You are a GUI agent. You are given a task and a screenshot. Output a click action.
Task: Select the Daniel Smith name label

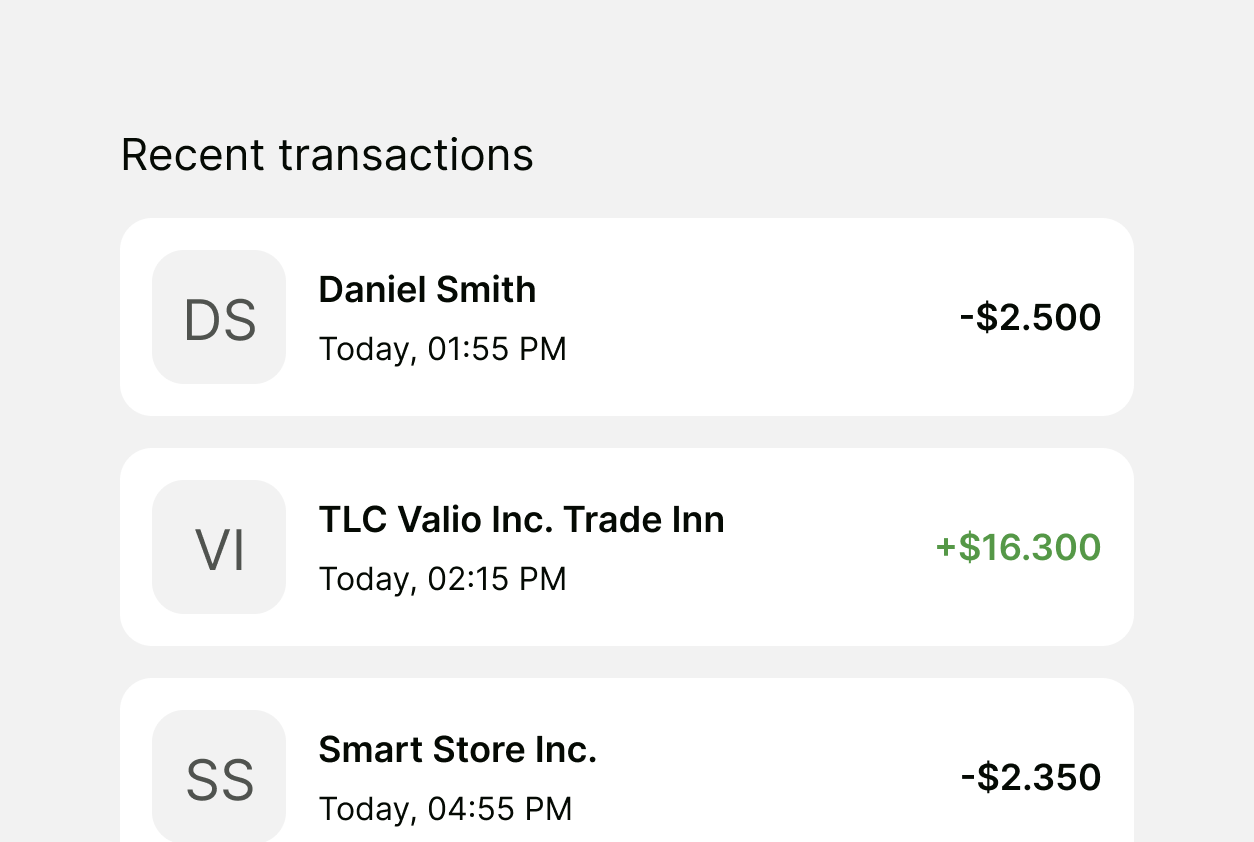(427, 290)
